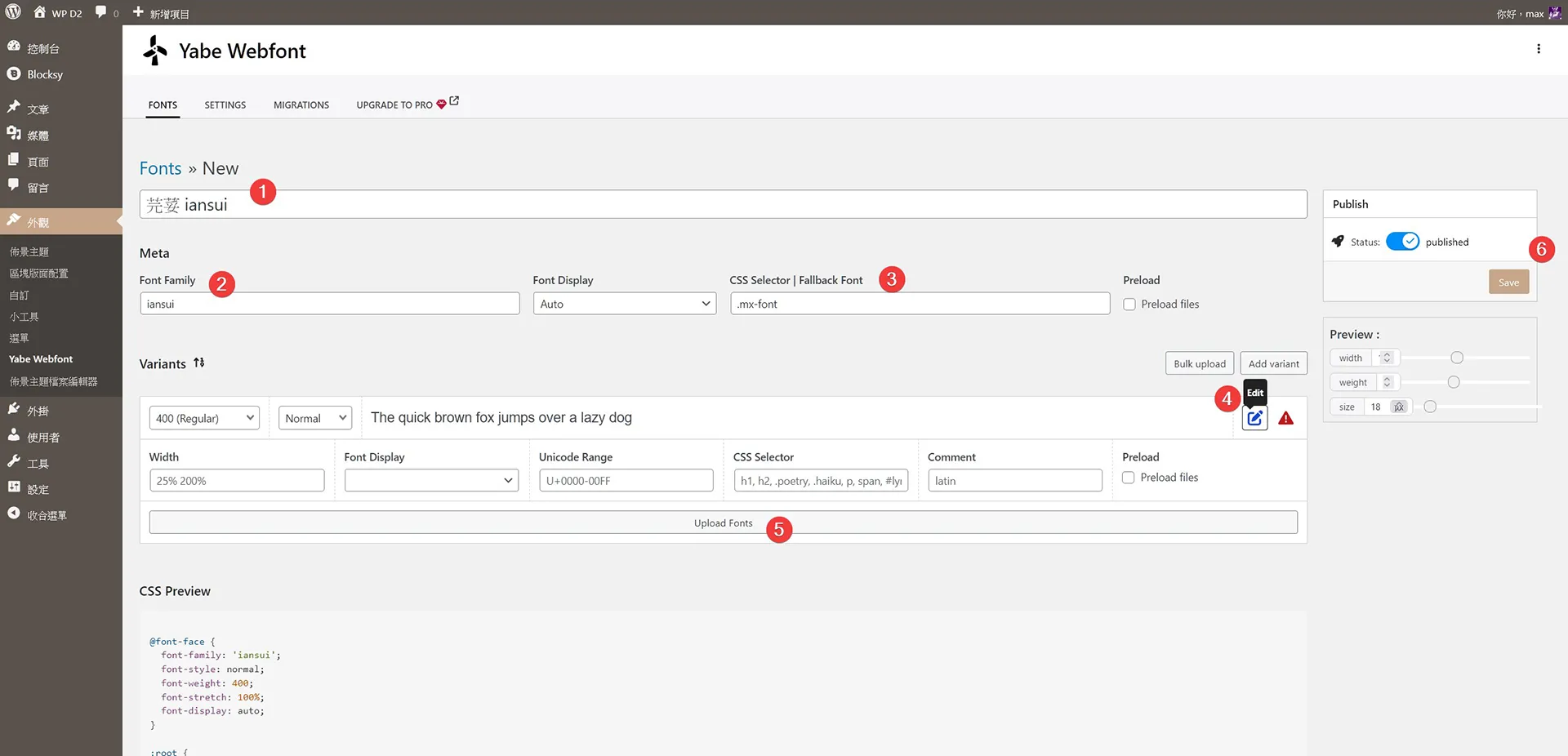Open the Meta Font Display Auto dropdown
This screenshot has height=756, width=1568.
tap(625, 304)
